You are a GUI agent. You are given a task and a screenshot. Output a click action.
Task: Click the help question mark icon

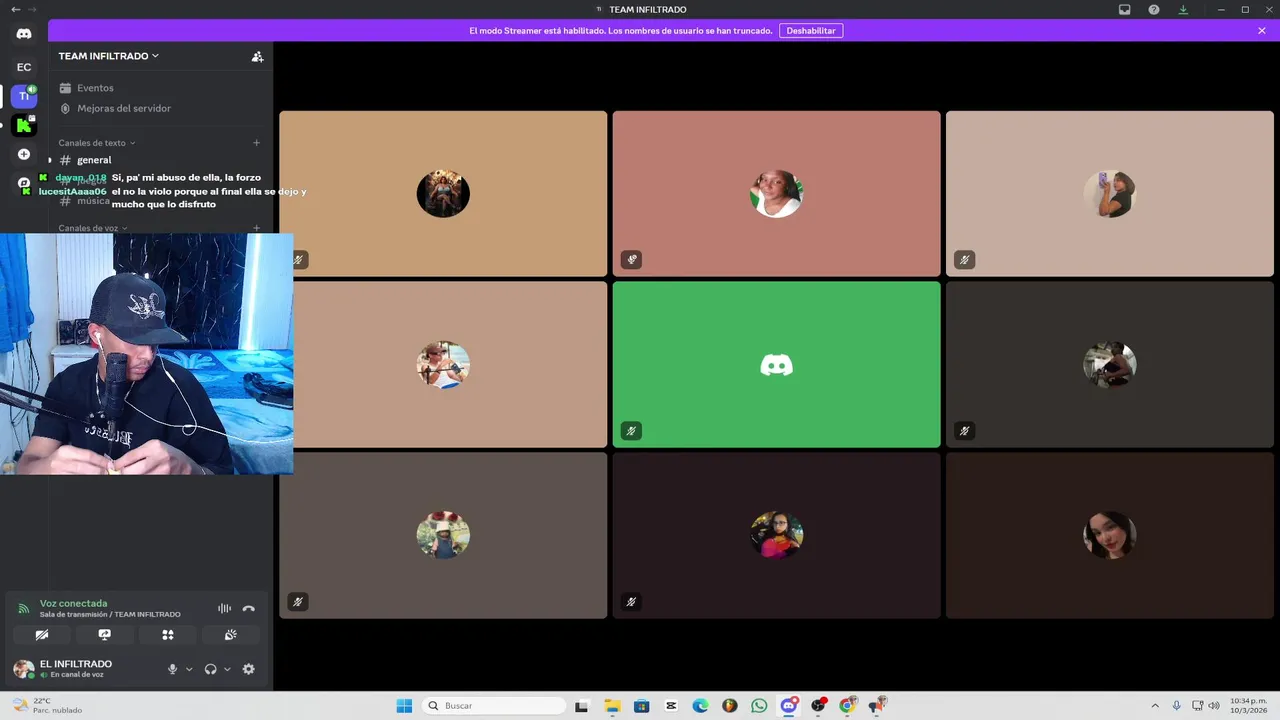point(1154,9)
